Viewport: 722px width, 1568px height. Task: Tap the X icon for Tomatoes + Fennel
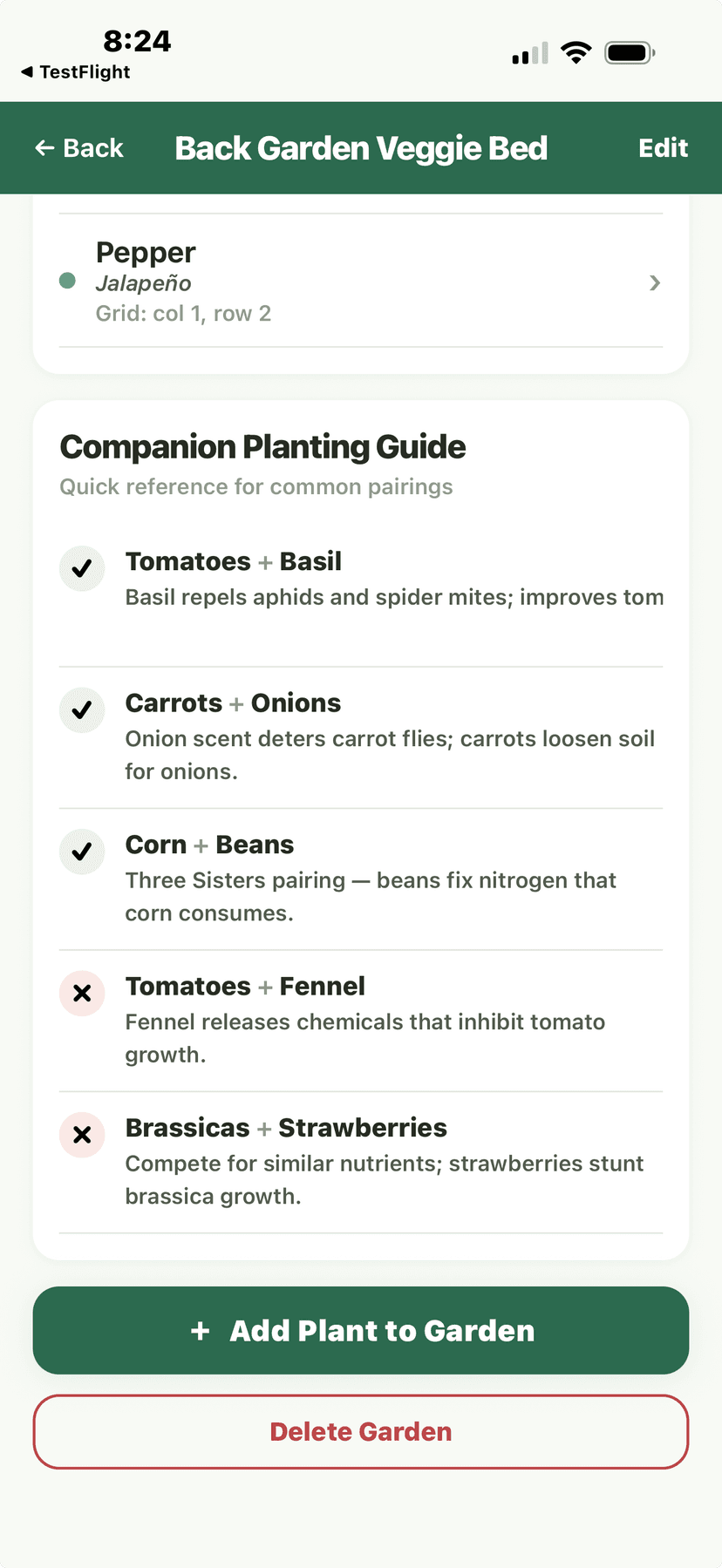point(81,993)
